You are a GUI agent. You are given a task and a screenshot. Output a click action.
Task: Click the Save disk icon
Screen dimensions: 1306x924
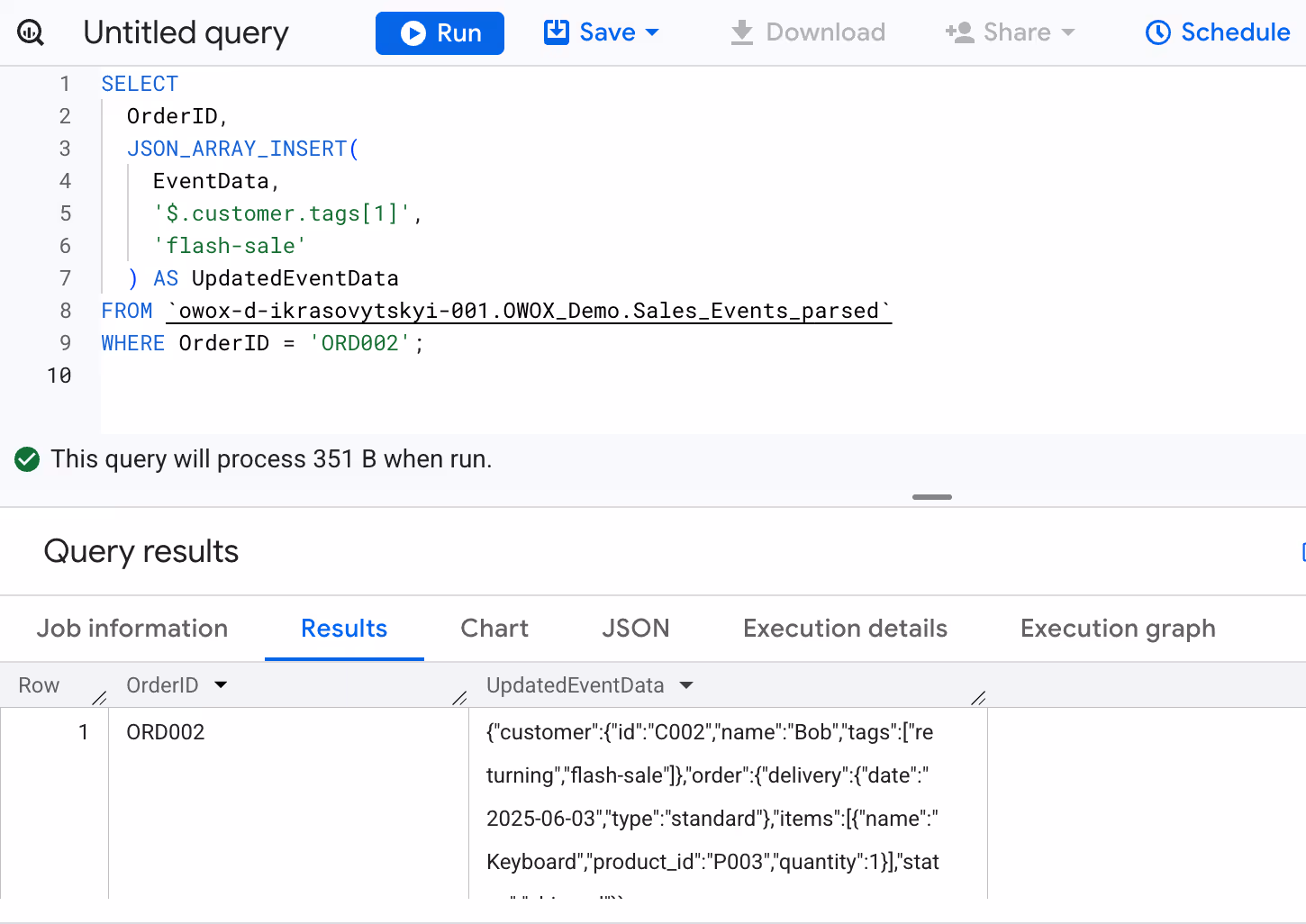[x=557, y=32]
